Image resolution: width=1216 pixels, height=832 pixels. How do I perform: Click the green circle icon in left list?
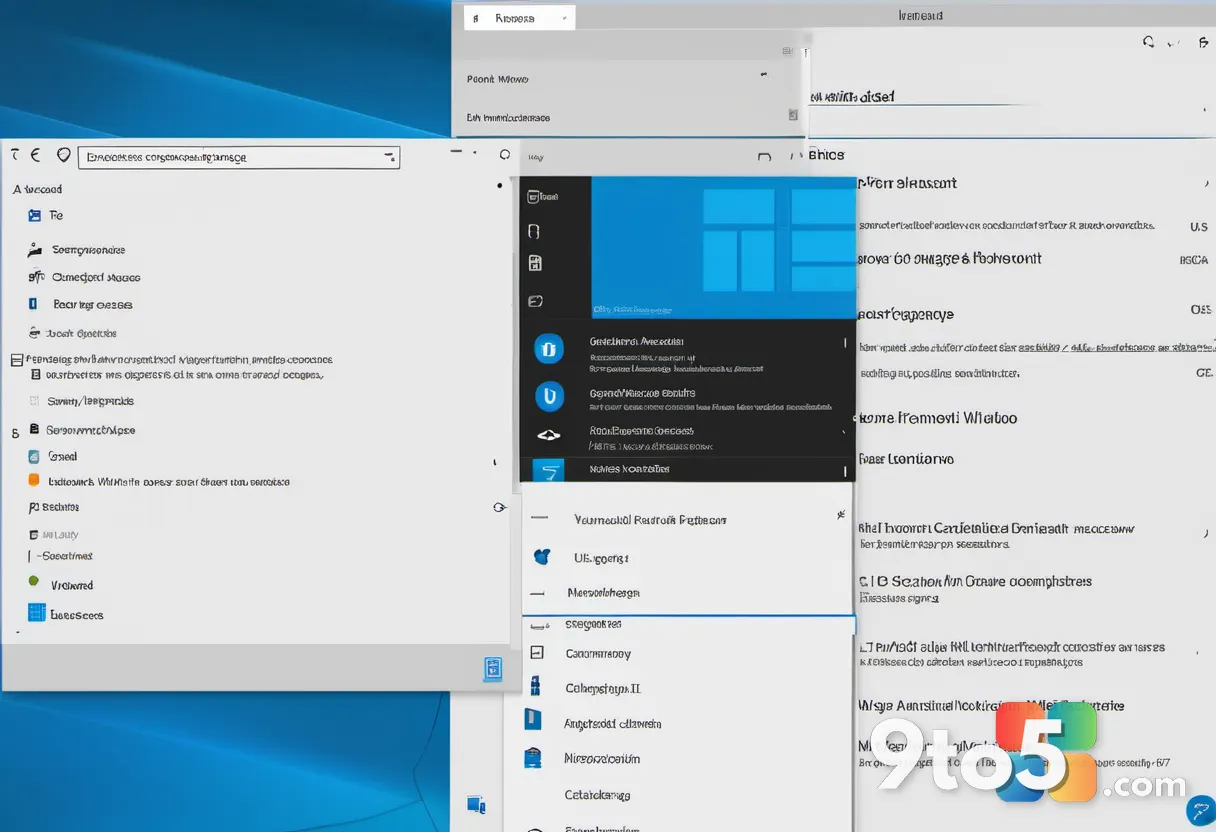[34, 581]
